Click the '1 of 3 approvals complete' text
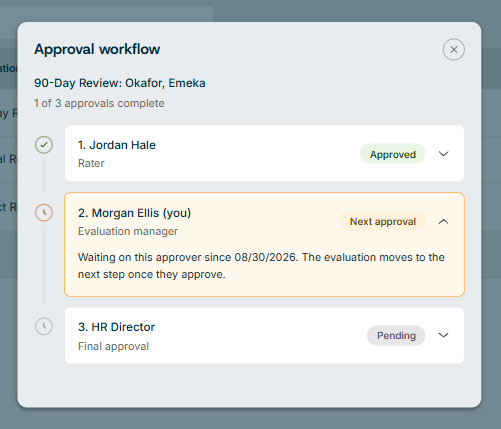This screenshot has height=429, width=501. (x=99, y=103)
